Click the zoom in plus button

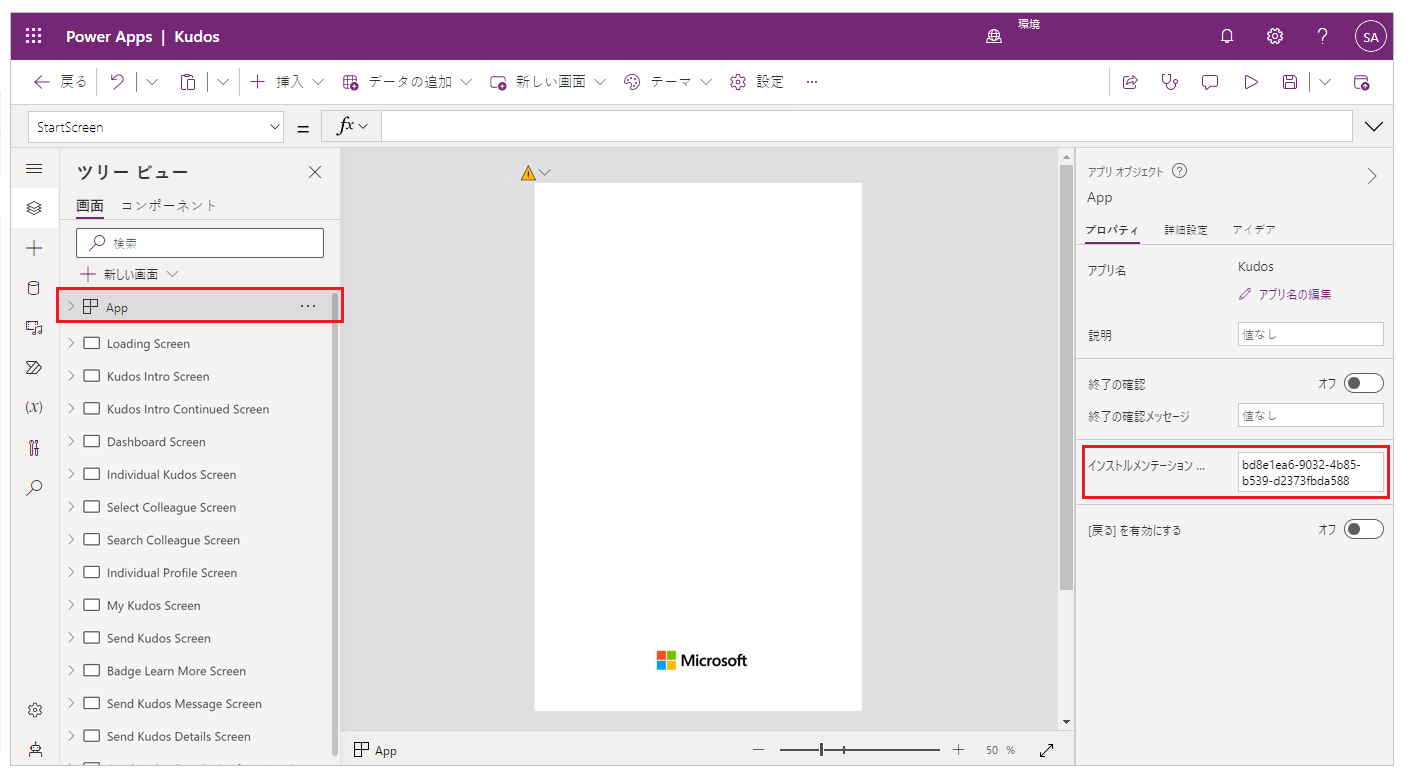click(958, 750)
